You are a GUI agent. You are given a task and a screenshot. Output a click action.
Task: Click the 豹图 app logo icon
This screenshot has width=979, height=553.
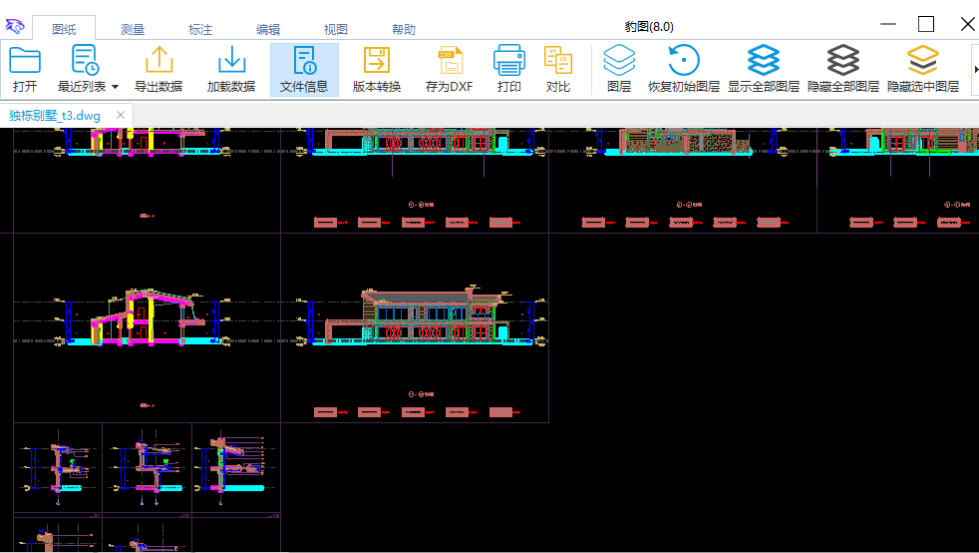14,27
